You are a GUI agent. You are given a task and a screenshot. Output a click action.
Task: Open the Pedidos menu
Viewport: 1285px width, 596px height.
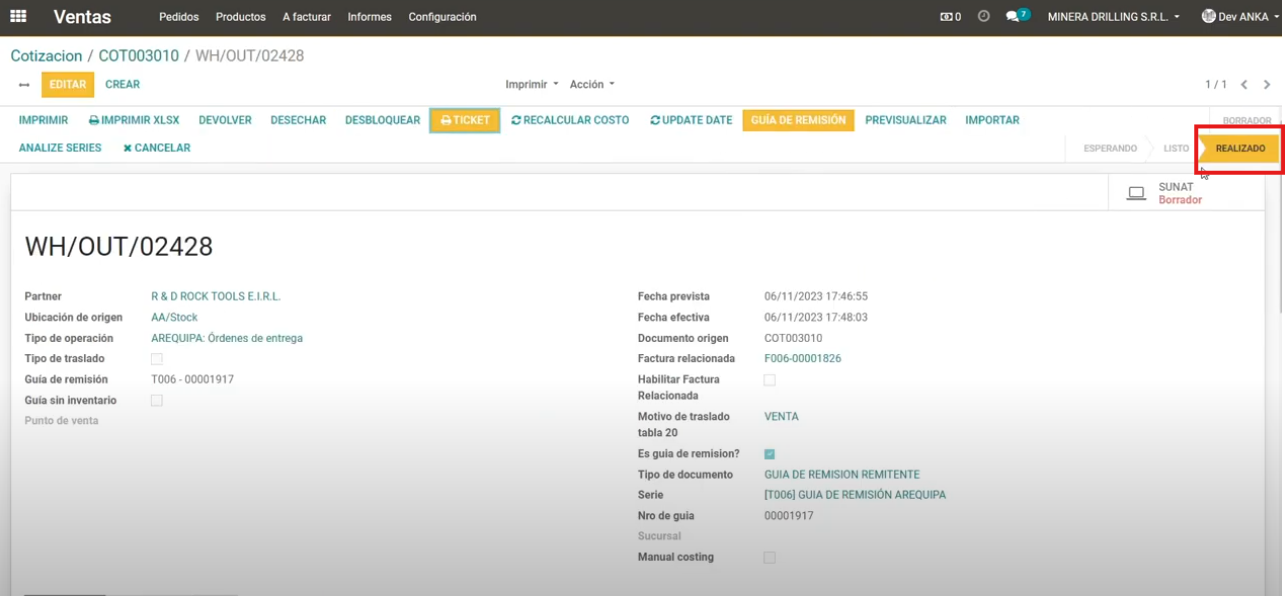coord(179,17)
